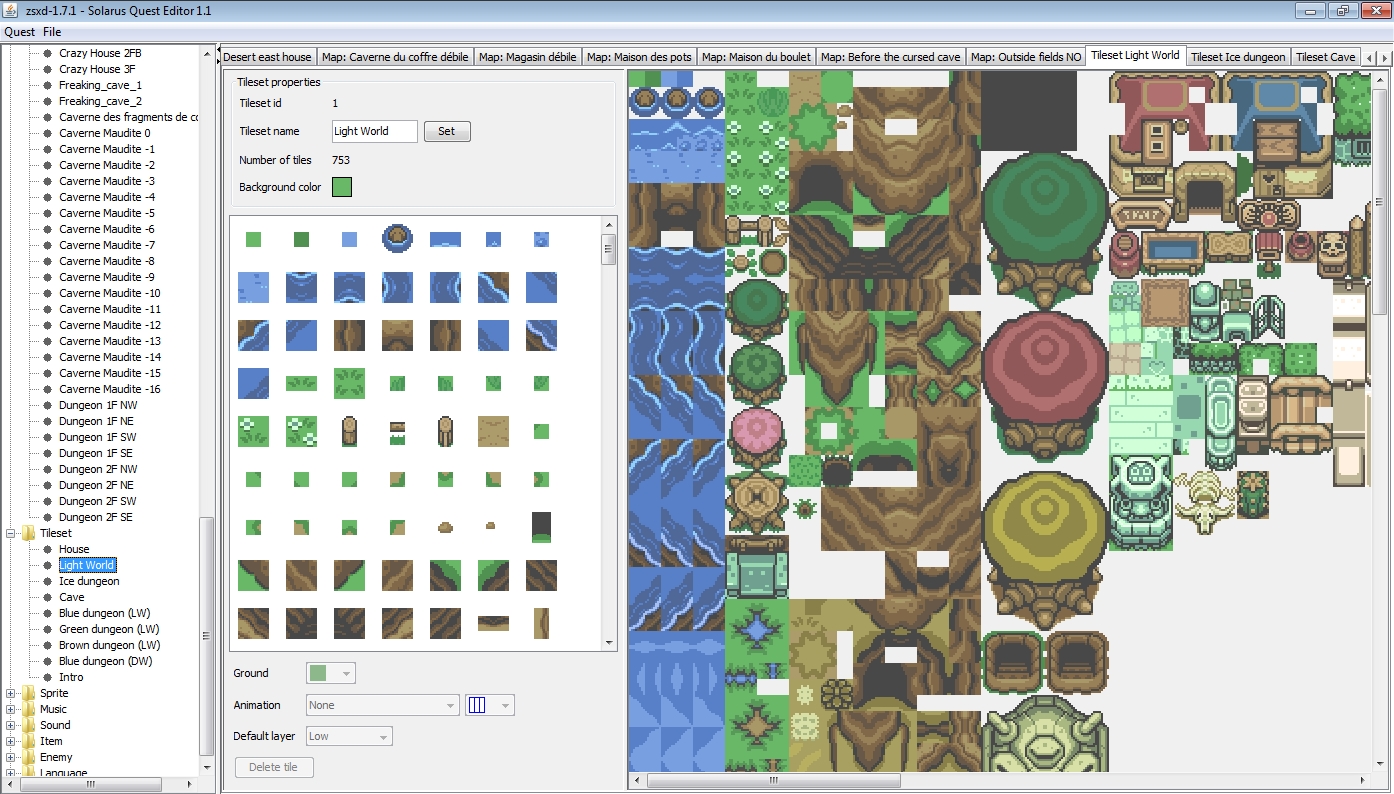This screenshot has height=794, width=1394.
Task: Pick the small light blue square tile
Action: (349, 240)
